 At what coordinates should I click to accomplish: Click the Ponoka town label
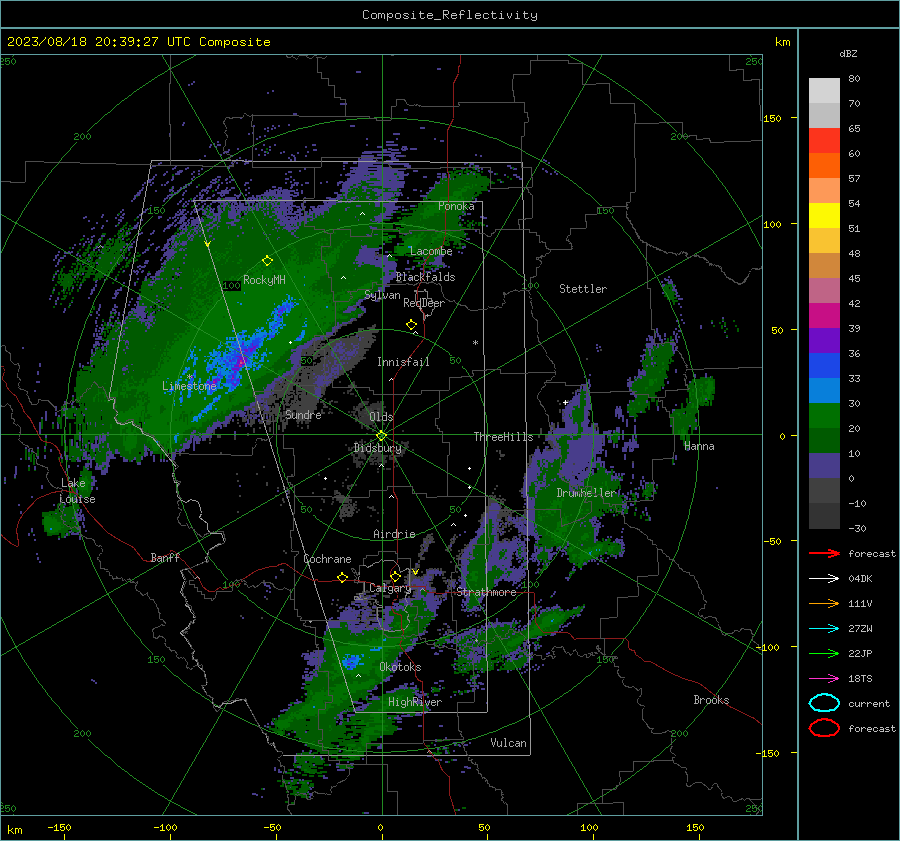tap(456, 206)
